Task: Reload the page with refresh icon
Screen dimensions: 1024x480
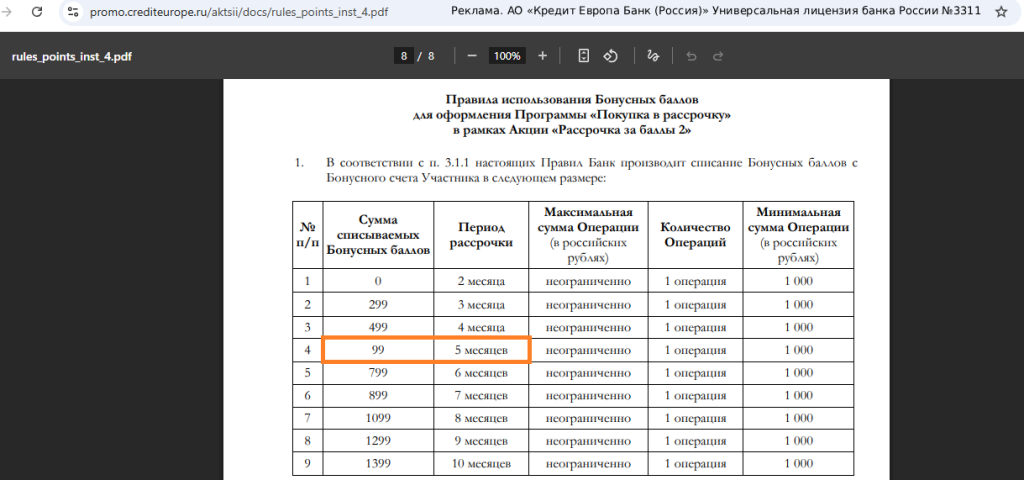Action: coord(37,11)
